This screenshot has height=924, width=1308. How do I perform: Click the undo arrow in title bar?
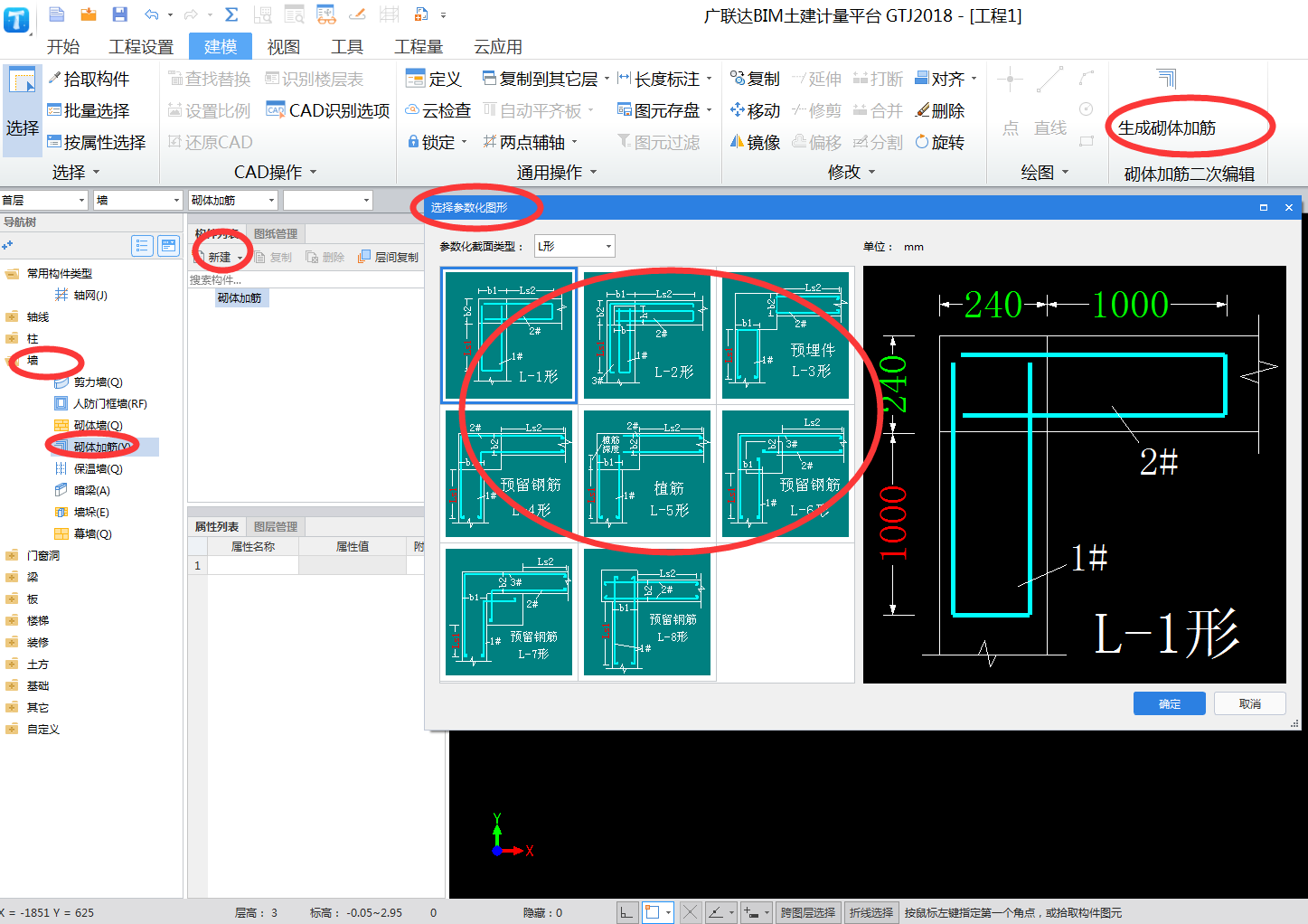[152, 14]
